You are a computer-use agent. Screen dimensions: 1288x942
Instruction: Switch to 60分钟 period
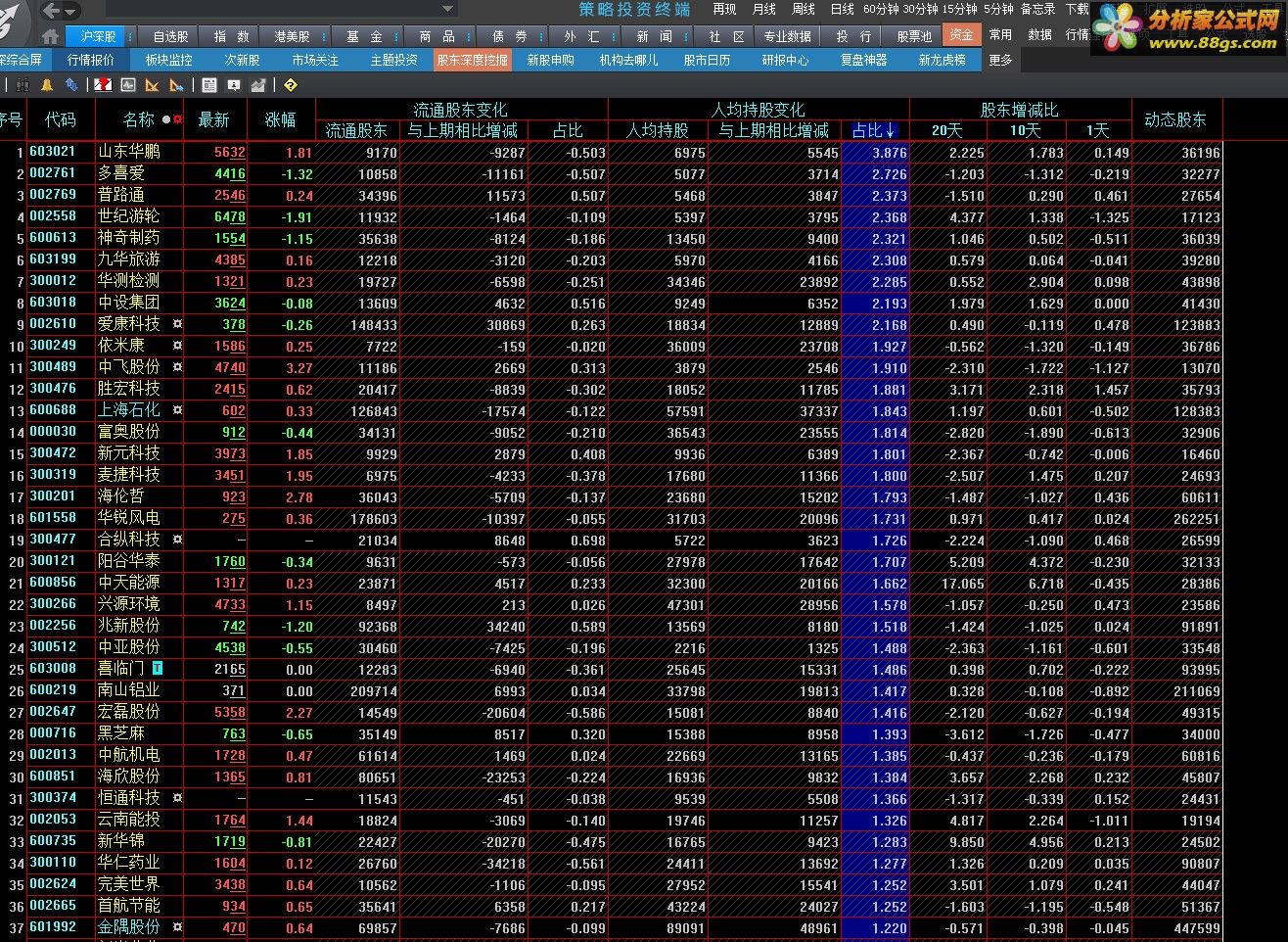(x=881, y=9)
